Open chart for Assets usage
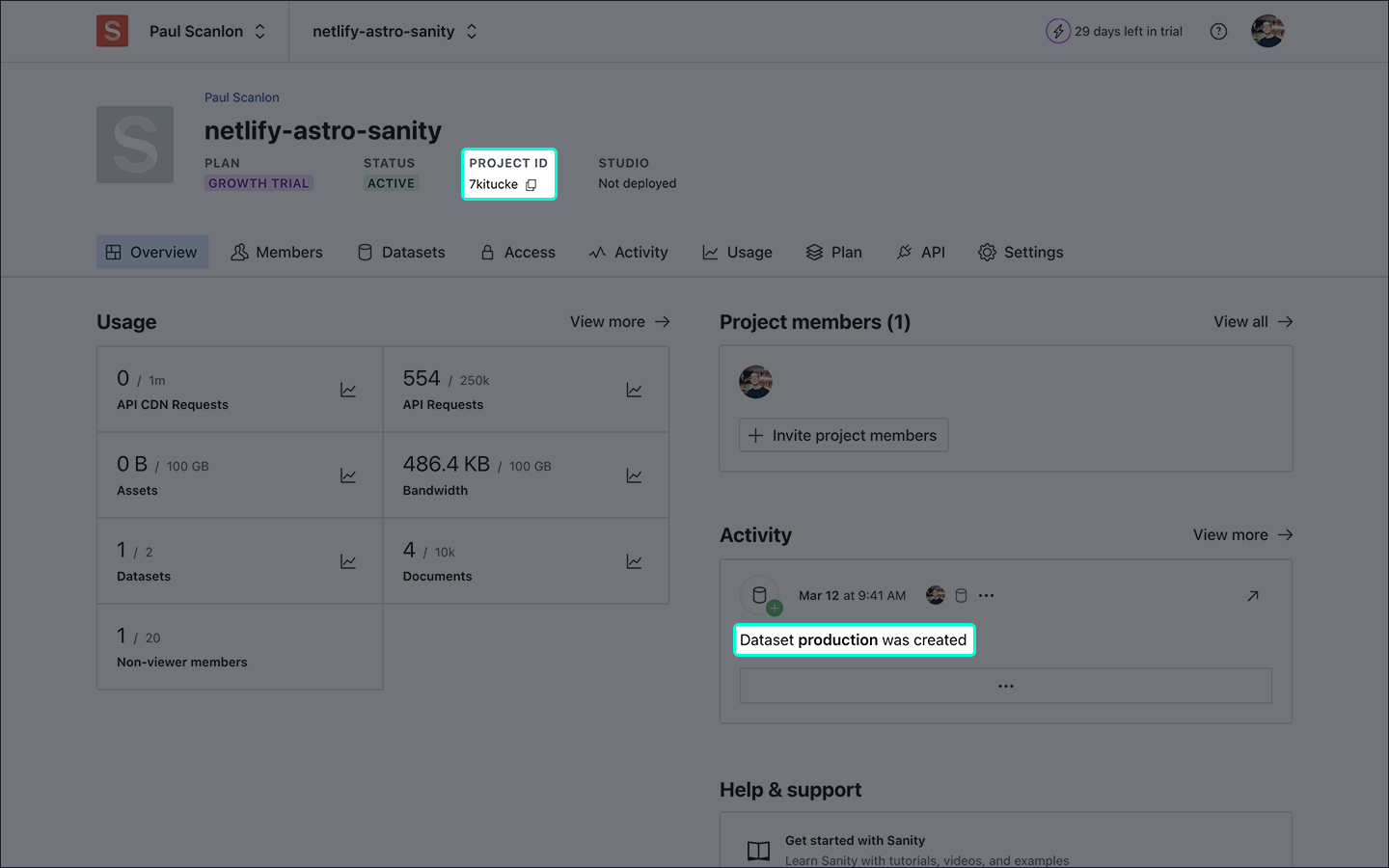1389x868 pixels. tap(348, 475)
